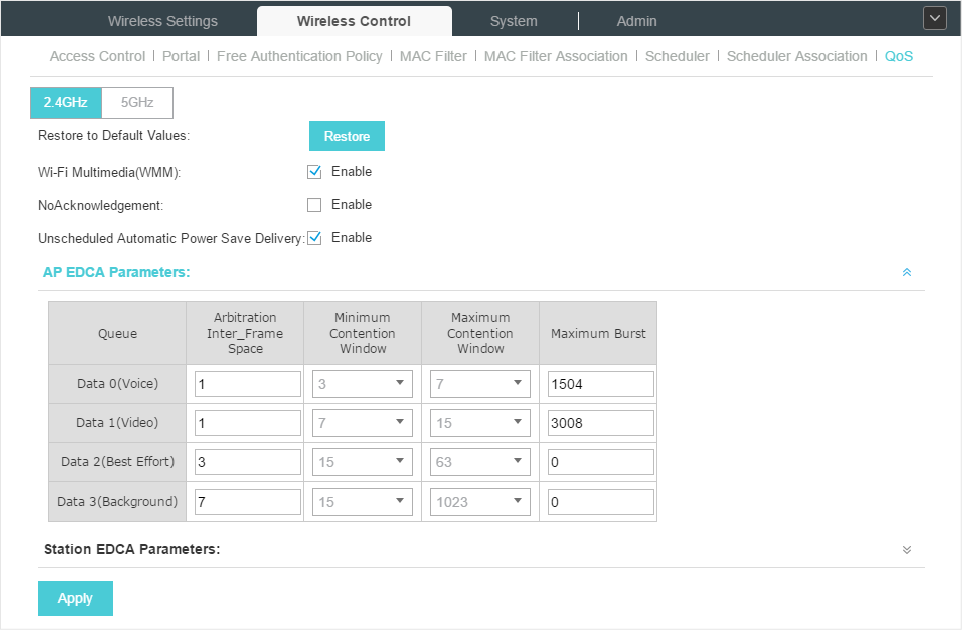Viewport: 962px width, 630px height.
Task: Click the Maximum Contention Window column header
Action: click(x=480, y=333)
